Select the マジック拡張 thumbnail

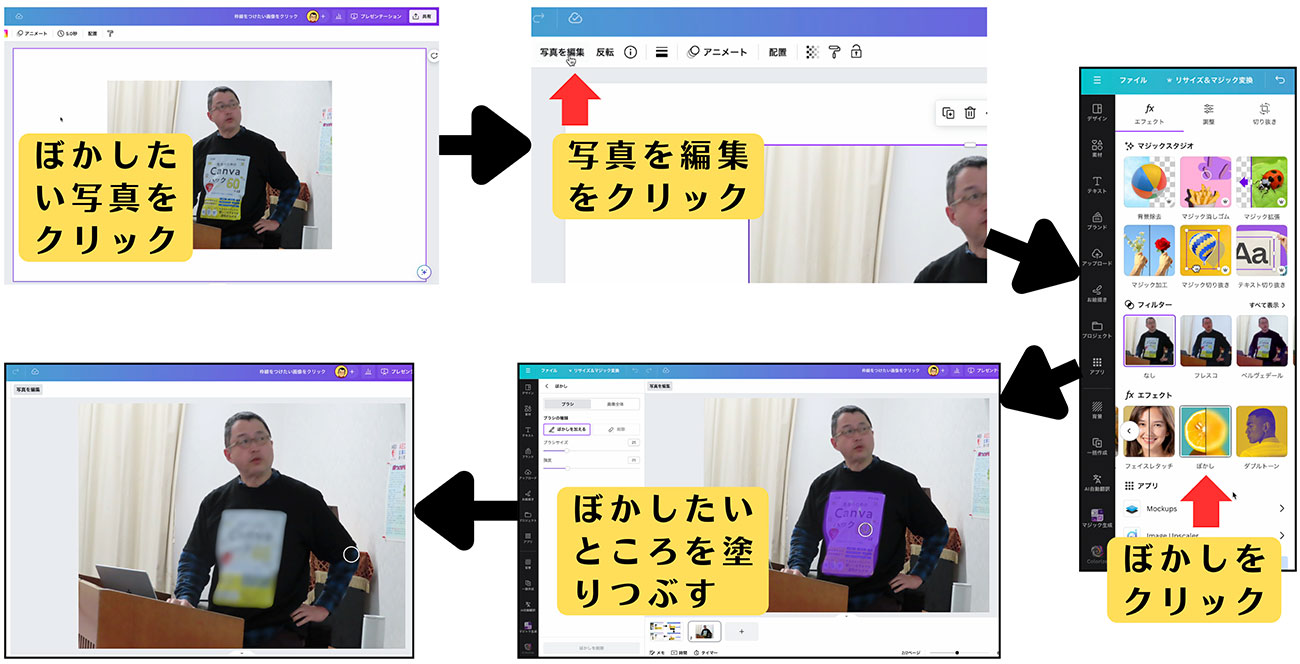1261,182
